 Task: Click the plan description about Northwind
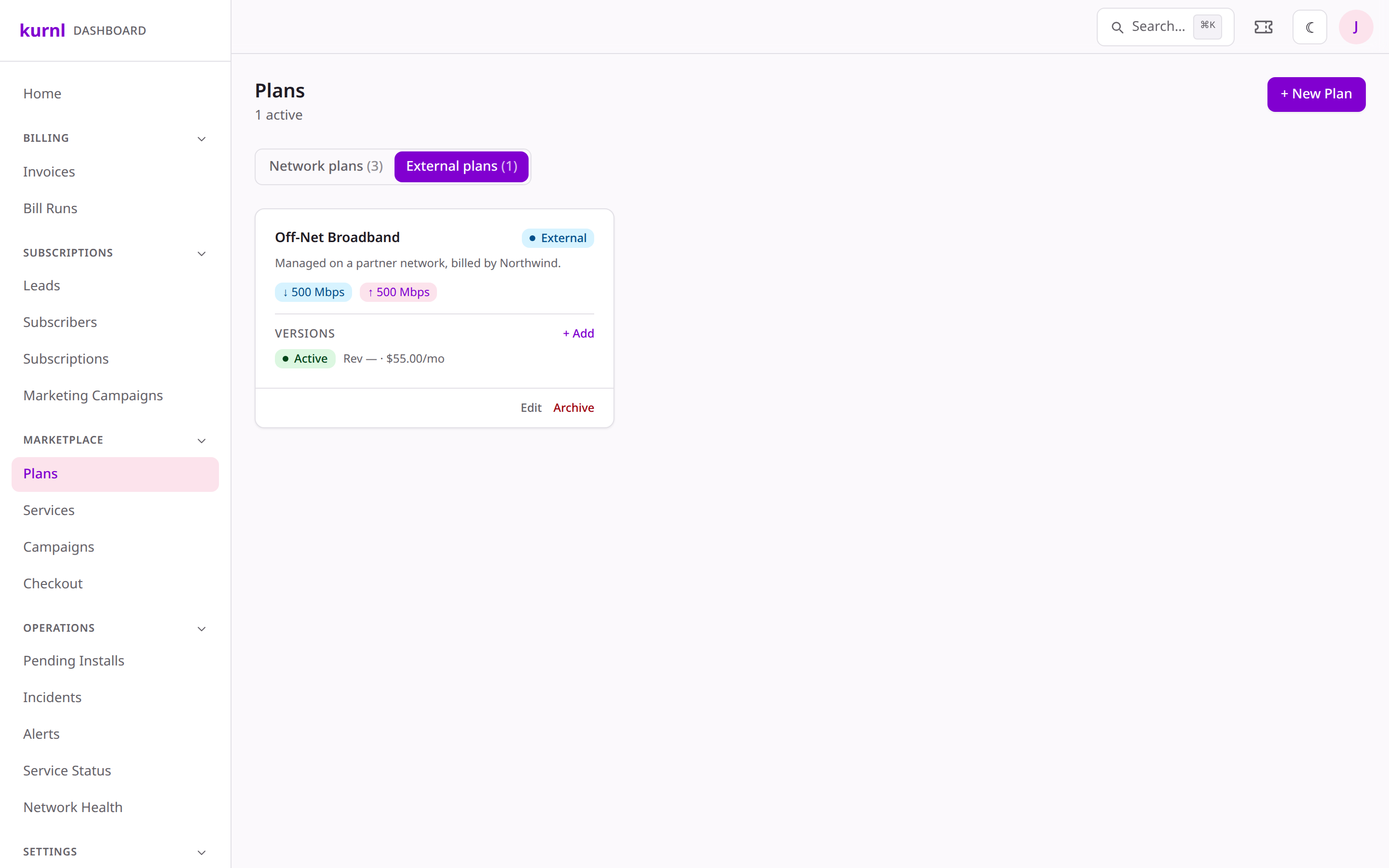417,263
